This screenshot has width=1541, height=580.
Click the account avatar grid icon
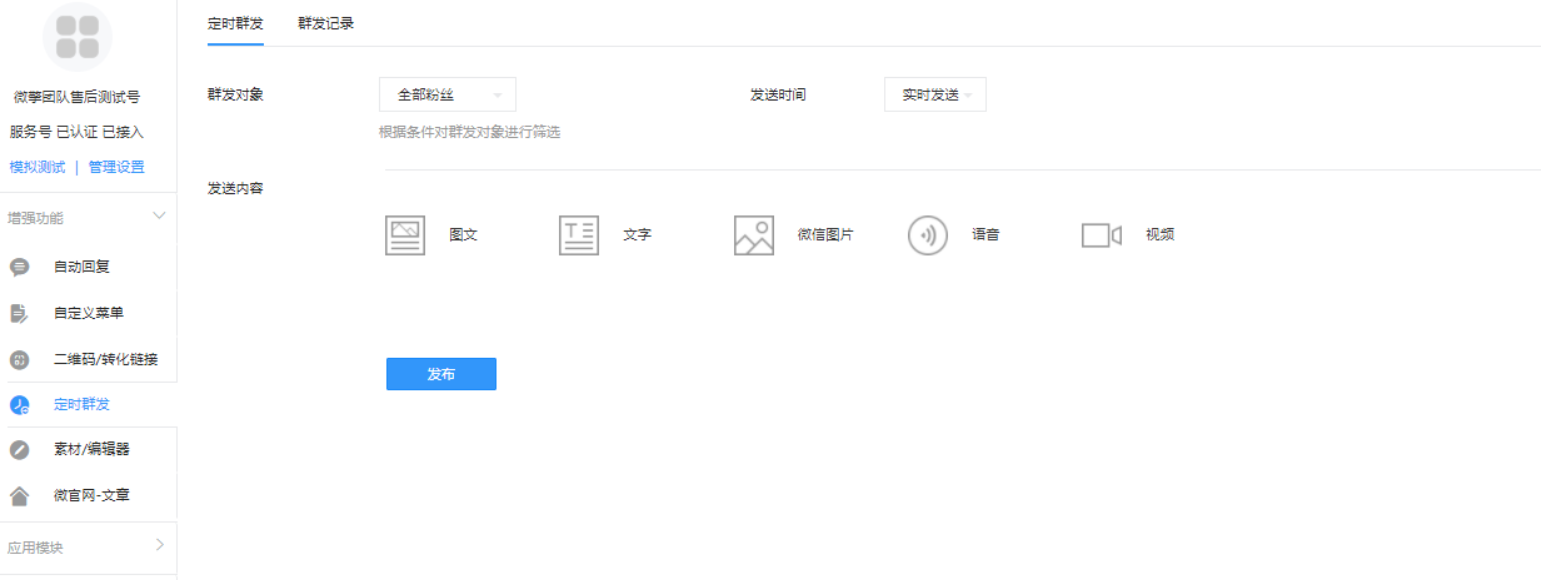tap(77, 37)
